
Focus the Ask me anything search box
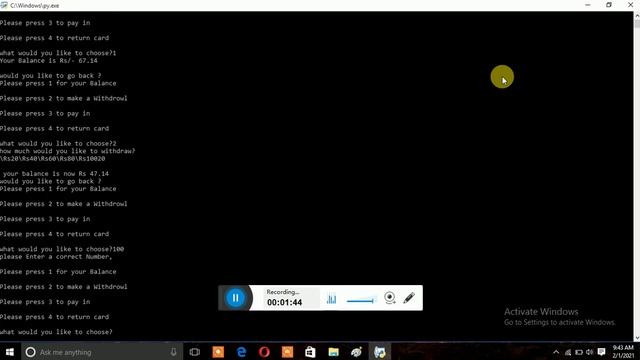tap(102, 352)
